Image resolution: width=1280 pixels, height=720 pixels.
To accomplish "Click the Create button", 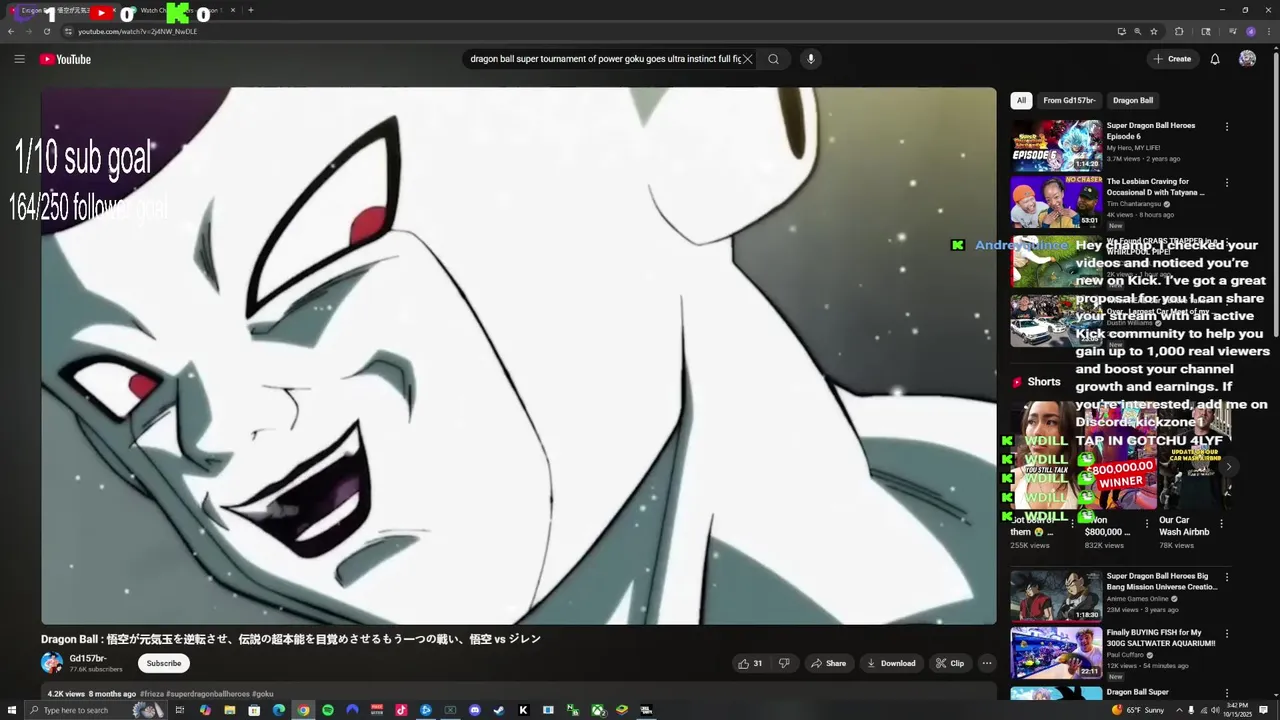I will 1172,59.
